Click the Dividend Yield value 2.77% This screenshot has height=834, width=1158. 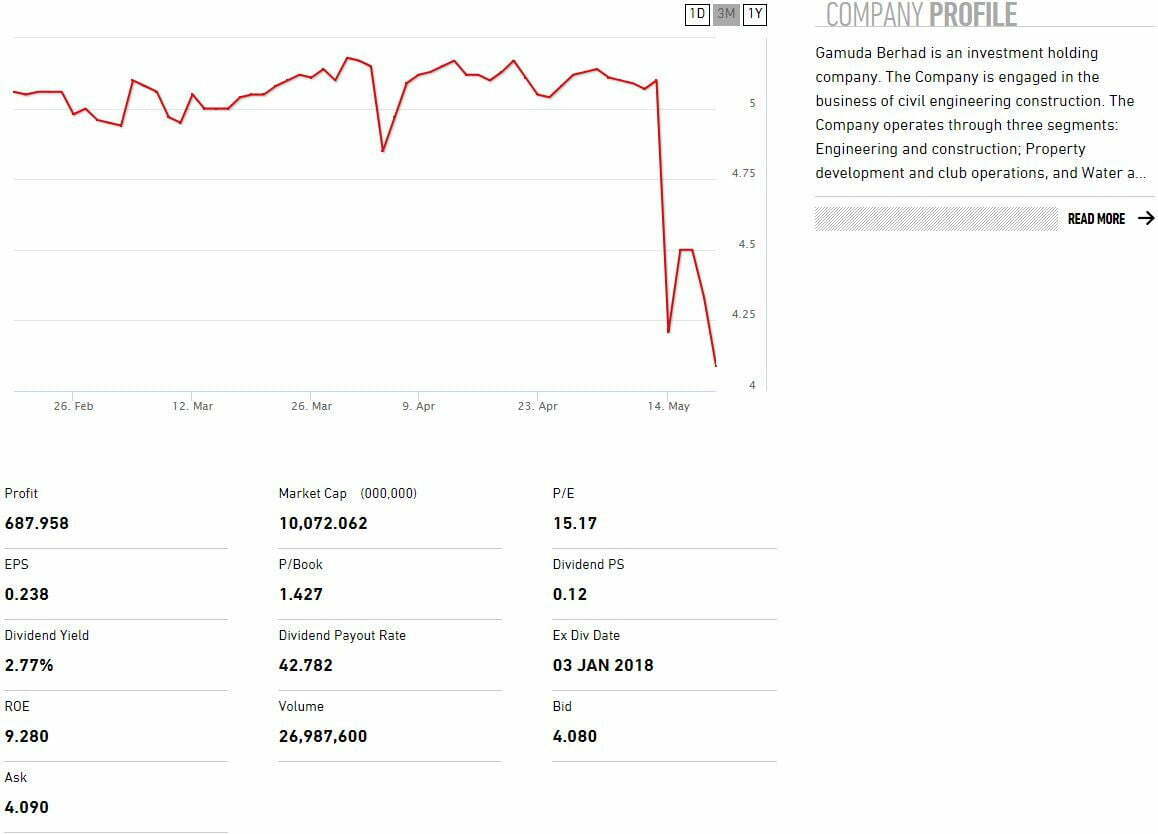click(29, 665)
